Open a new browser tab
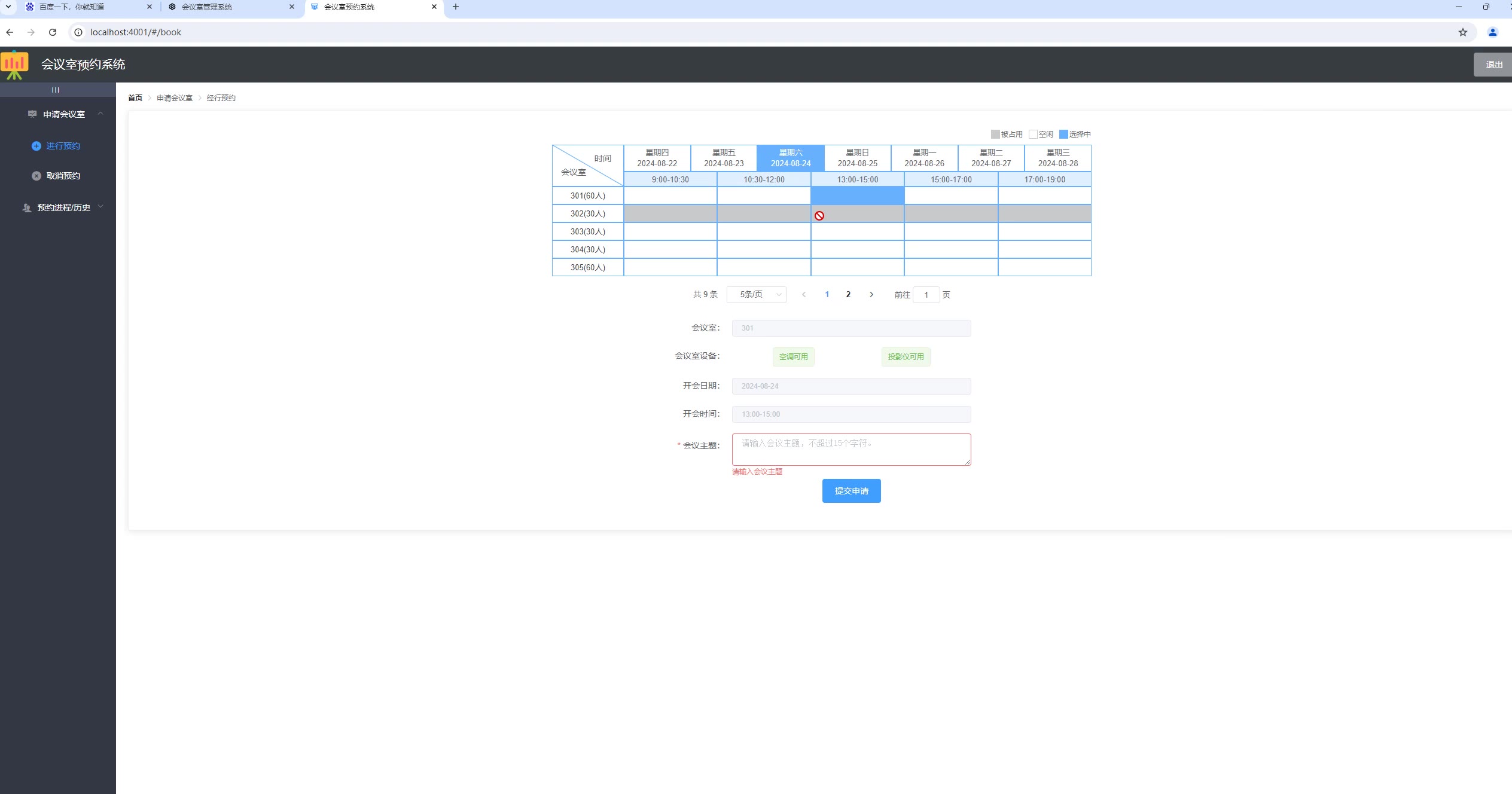Image resolution: width=1512 pixels, height=794 pixels. (x=456, y=7)
